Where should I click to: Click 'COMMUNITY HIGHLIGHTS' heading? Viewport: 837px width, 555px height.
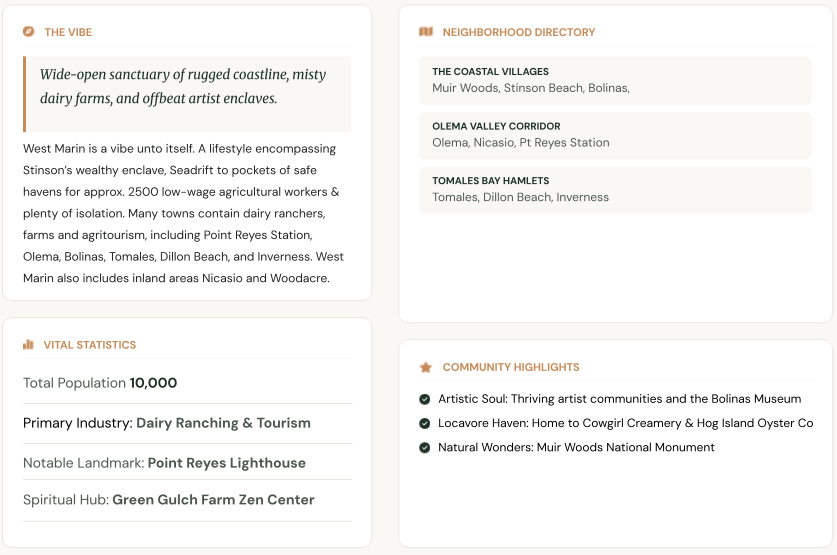pos(511,367)
